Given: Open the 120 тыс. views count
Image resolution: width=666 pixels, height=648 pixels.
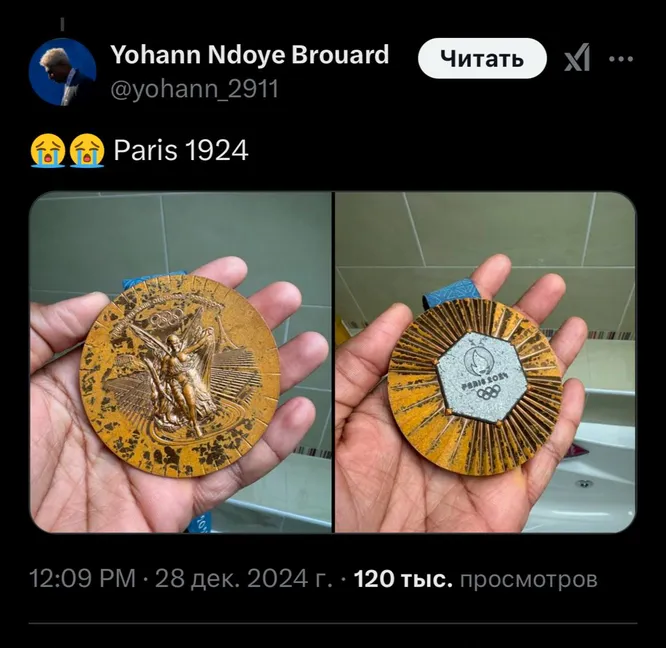Looking at the screenshot, I should click(x=403, y=579).
